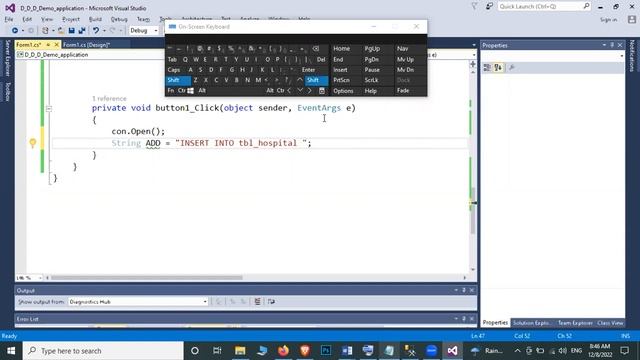Click Enter key on On-Screen Keyboard

coord(309,70)
